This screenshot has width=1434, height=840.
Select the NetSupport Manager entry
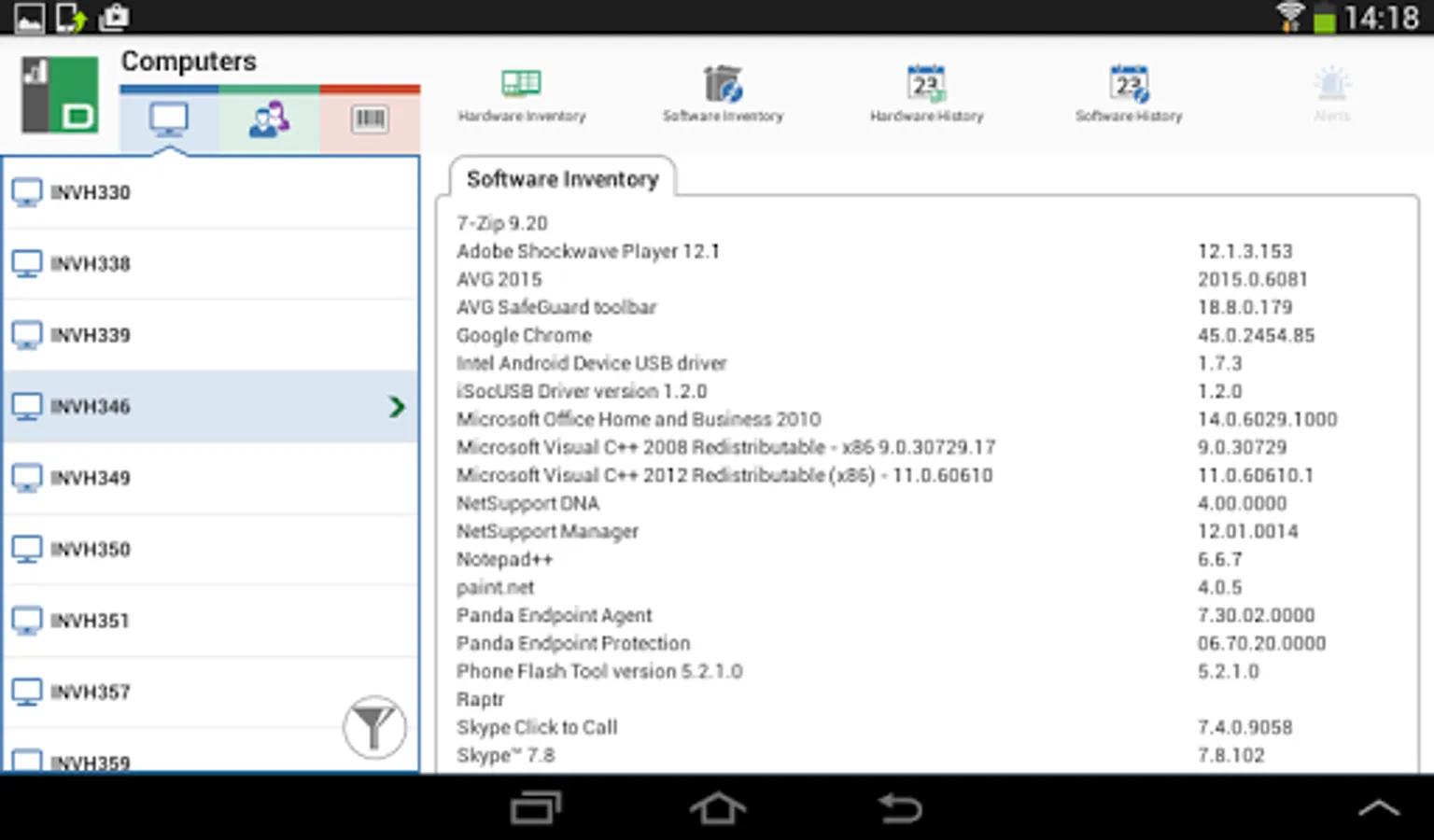[x=547, y=531]
